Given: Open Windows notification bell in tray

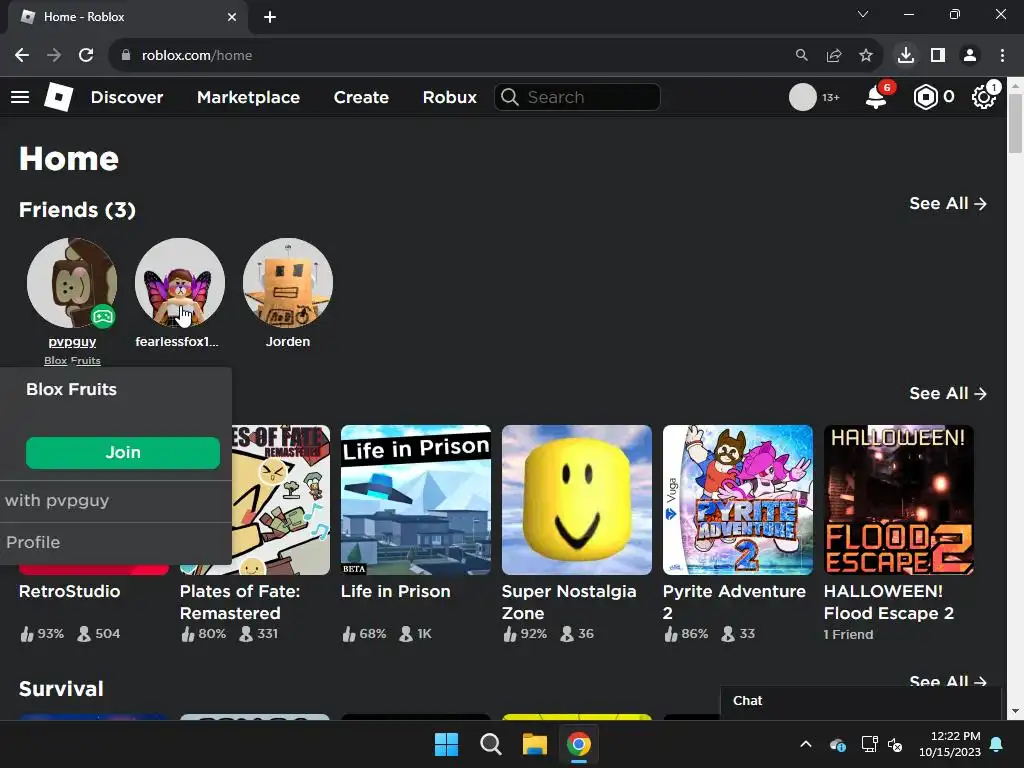Looking at the screenshot, I should 997,744.
